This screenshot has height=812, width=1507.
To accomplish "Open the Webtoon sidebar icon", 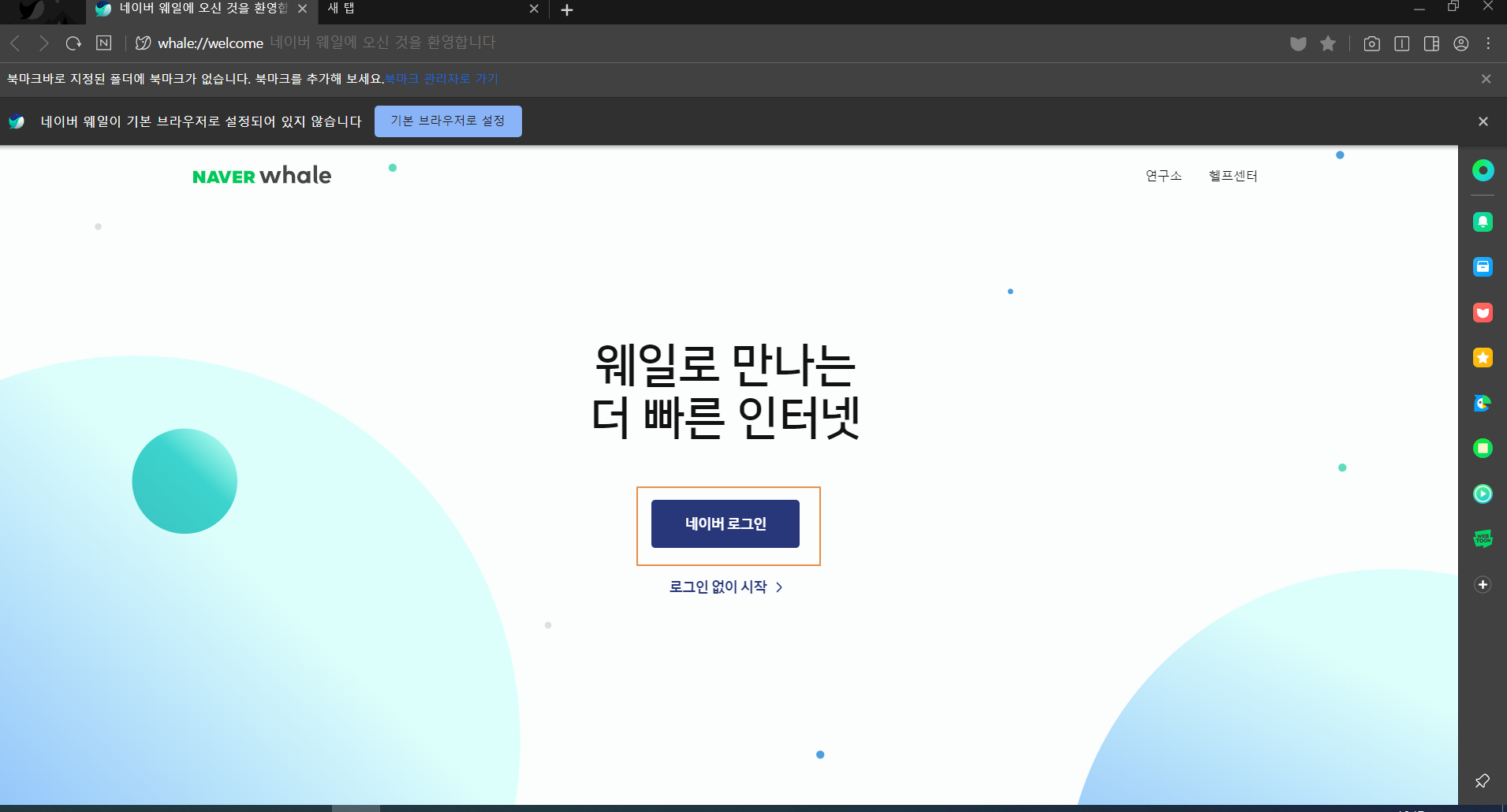I will click(1483, 539).
